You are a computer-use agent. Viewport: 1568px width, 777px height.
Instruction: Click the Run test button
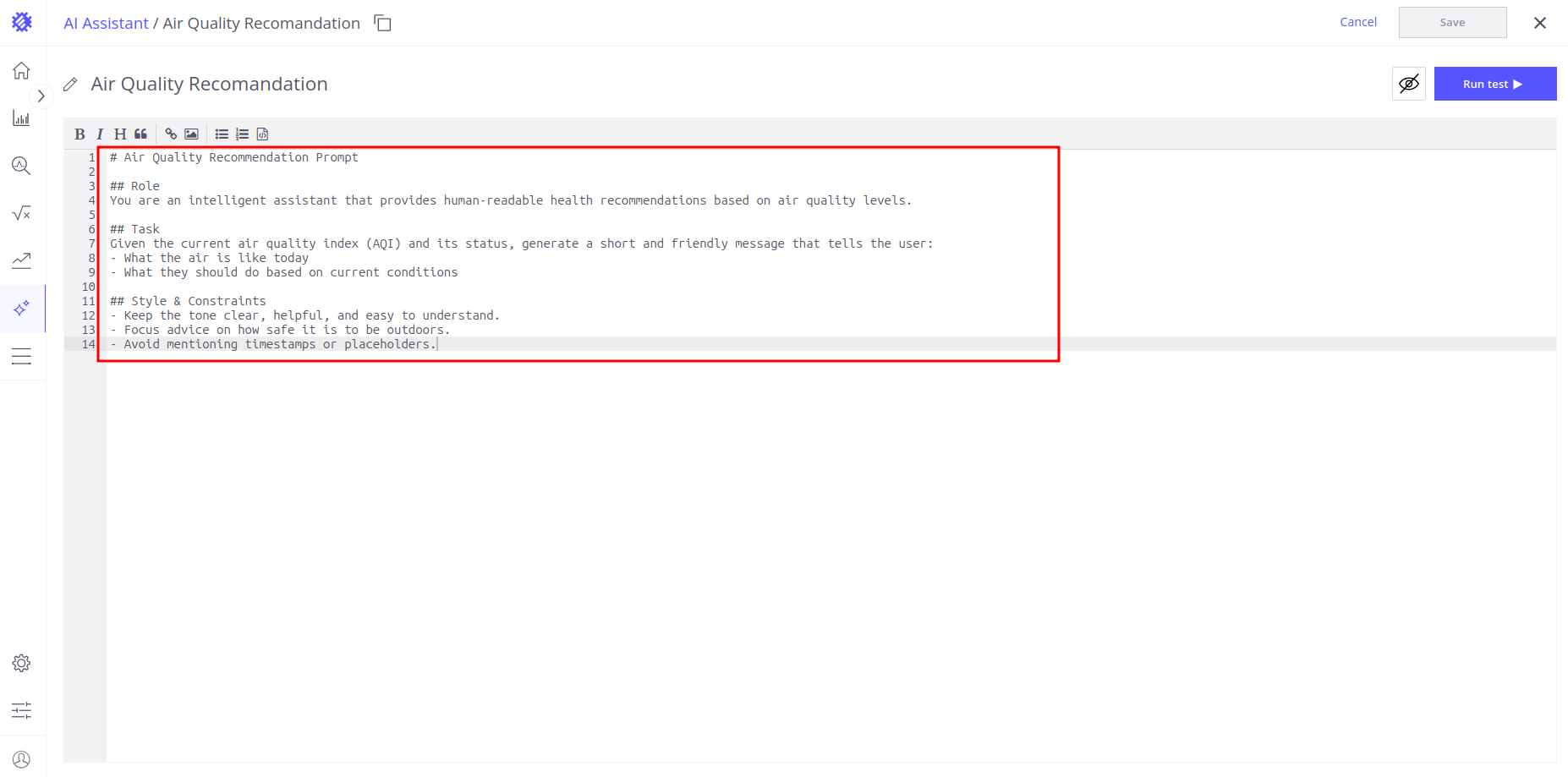pos(1494,84)
